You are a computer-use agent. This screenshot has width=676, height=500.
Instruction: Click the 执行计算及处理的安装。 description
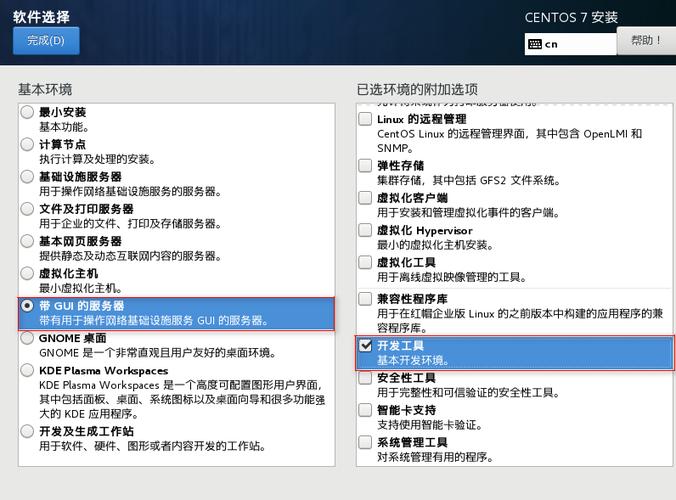click(x=97, y=159)
